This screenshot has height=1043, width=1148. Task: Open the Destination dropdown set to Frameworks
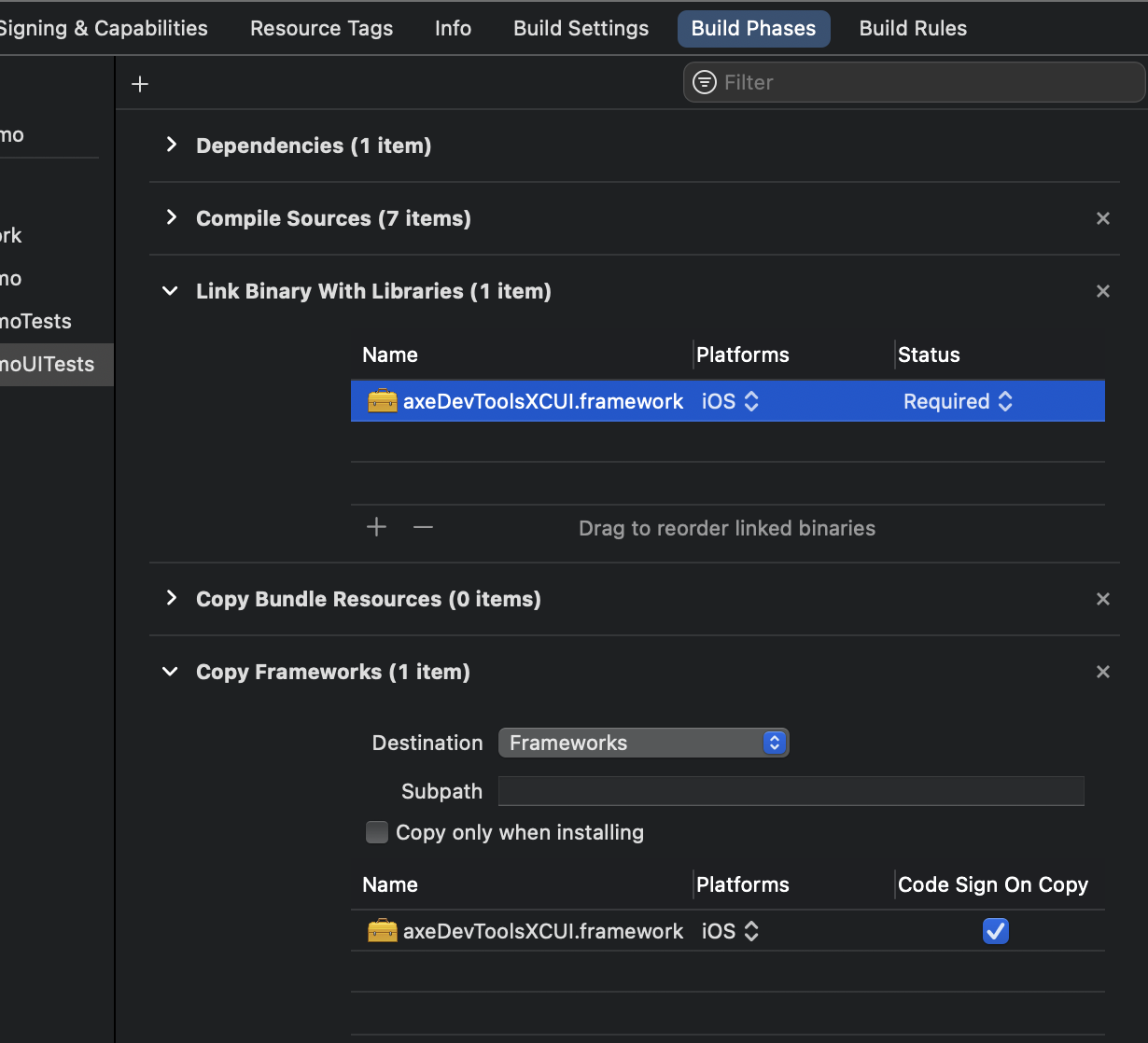(x=643, y=743)
